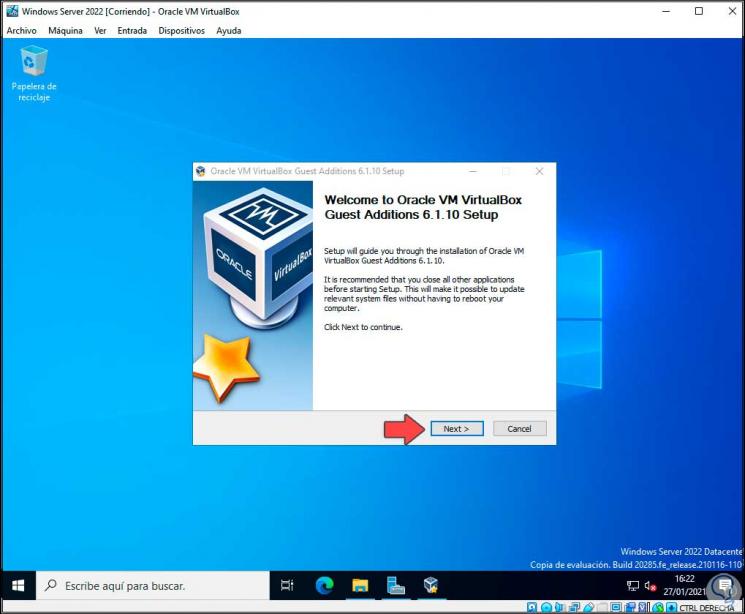Open clock showing 16:22

pos(684,585)
